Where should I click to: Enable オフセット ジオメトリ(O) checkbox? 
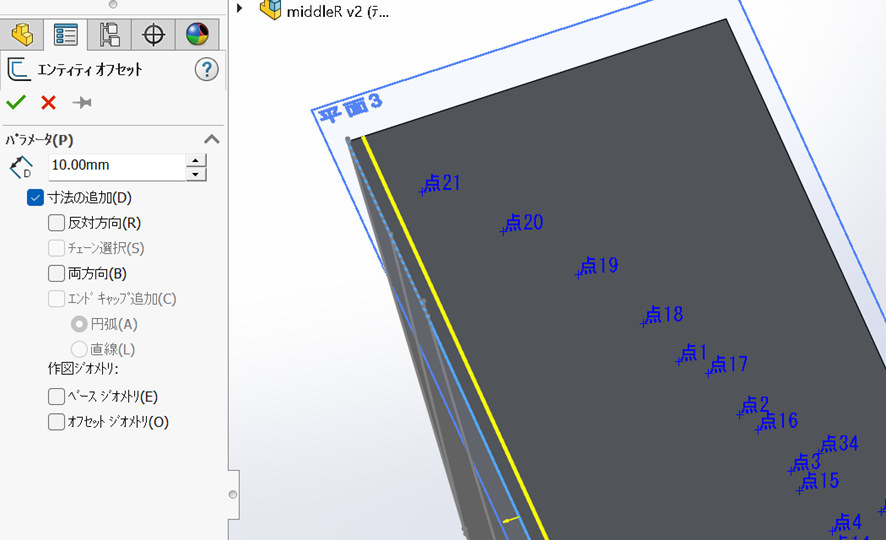(56, 422)
